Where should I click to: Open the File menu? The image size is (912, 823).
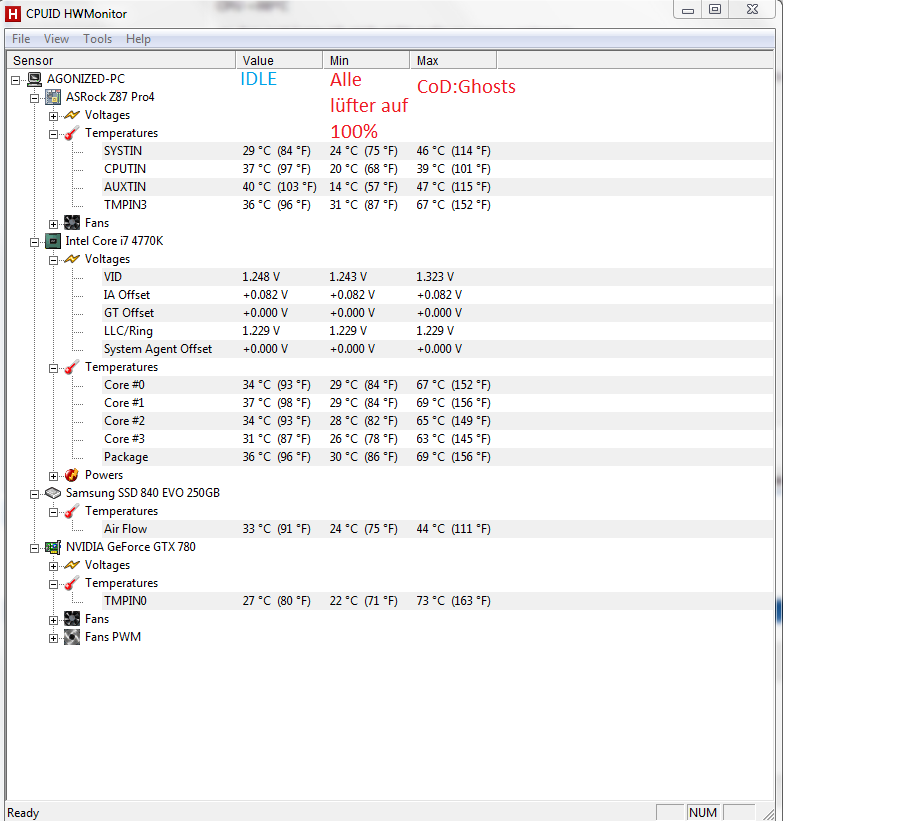(21, 39)
